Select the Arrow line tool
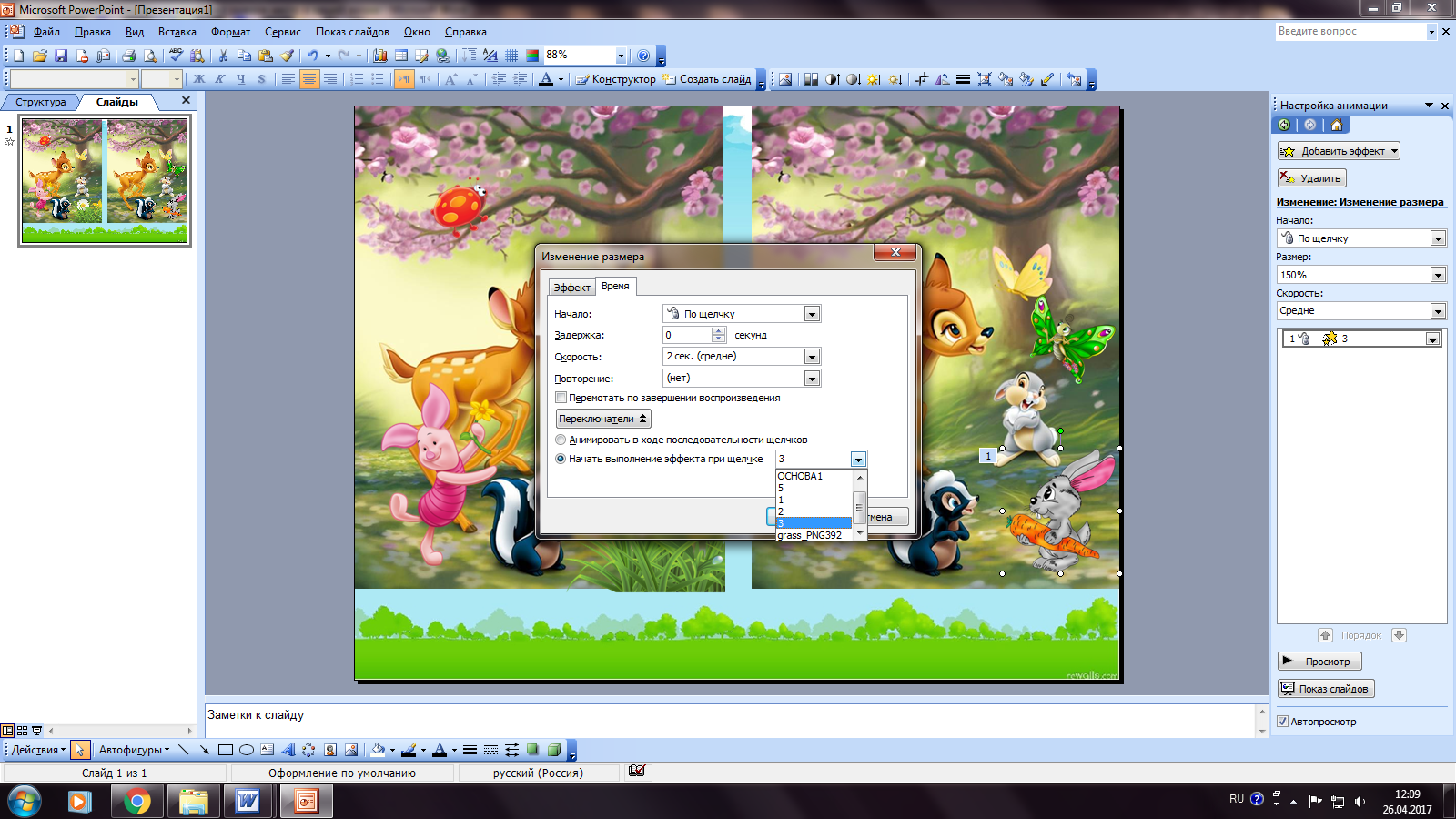Screen dimensions: 1456x819 204,750
